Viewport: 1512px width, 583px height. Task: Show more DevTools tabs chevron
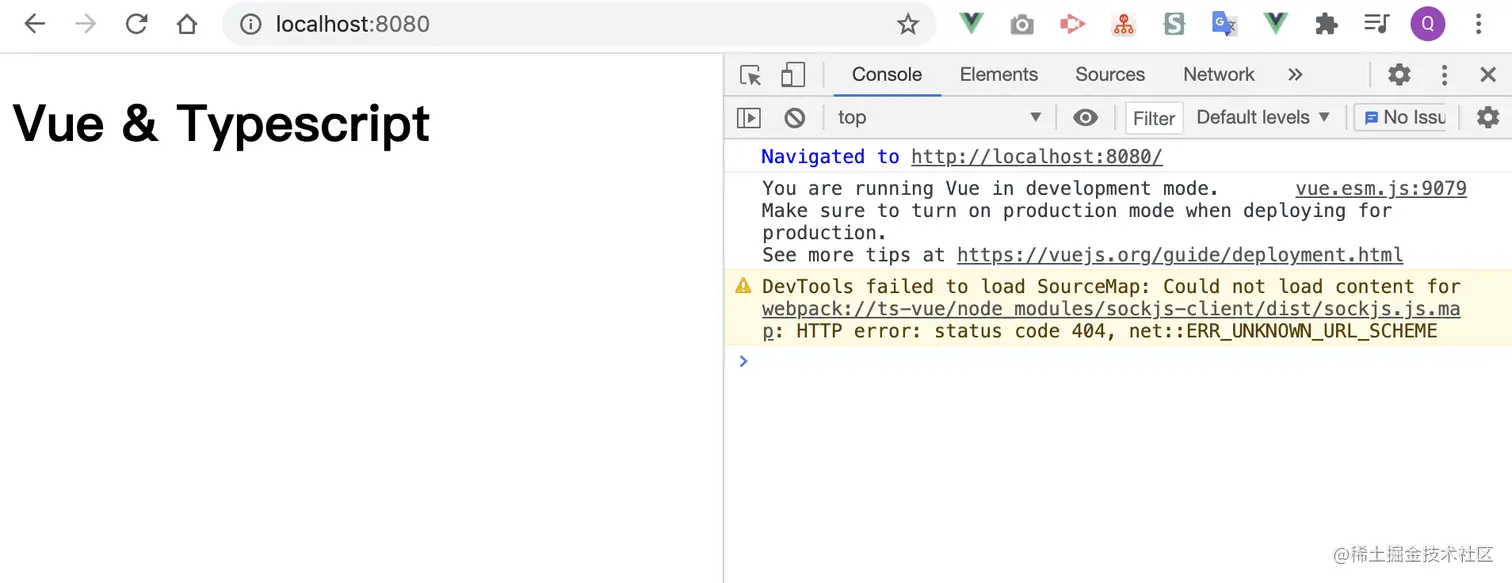coord(1295,74)
